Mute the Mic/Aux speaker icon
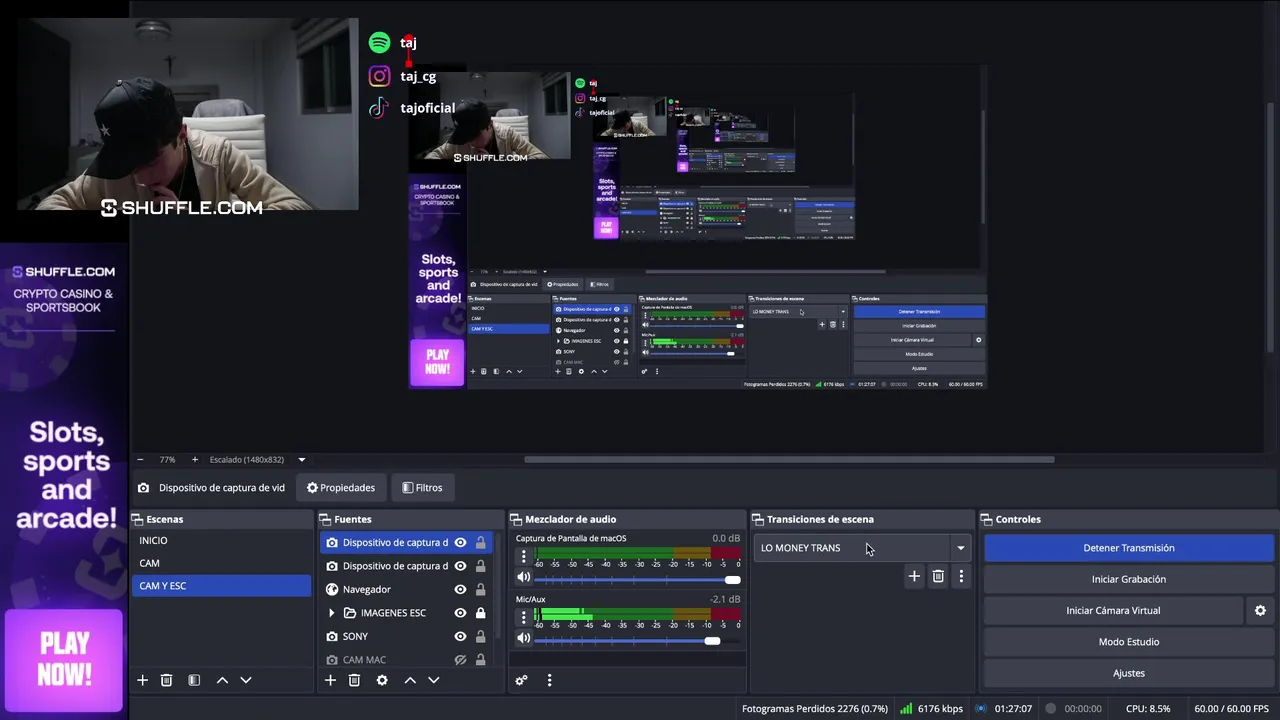1280x720 pixels. point(523,638)
